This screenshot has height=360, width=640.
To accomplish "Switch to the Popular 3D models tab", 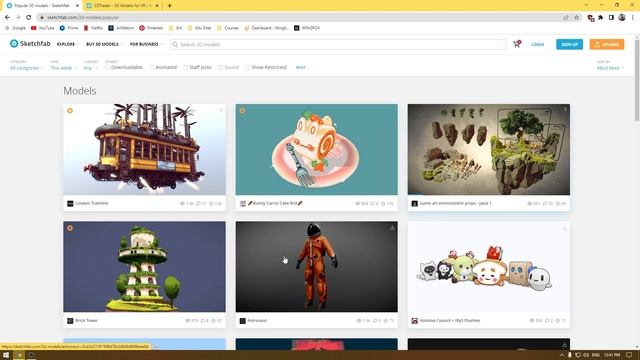I will pos(43,6).
